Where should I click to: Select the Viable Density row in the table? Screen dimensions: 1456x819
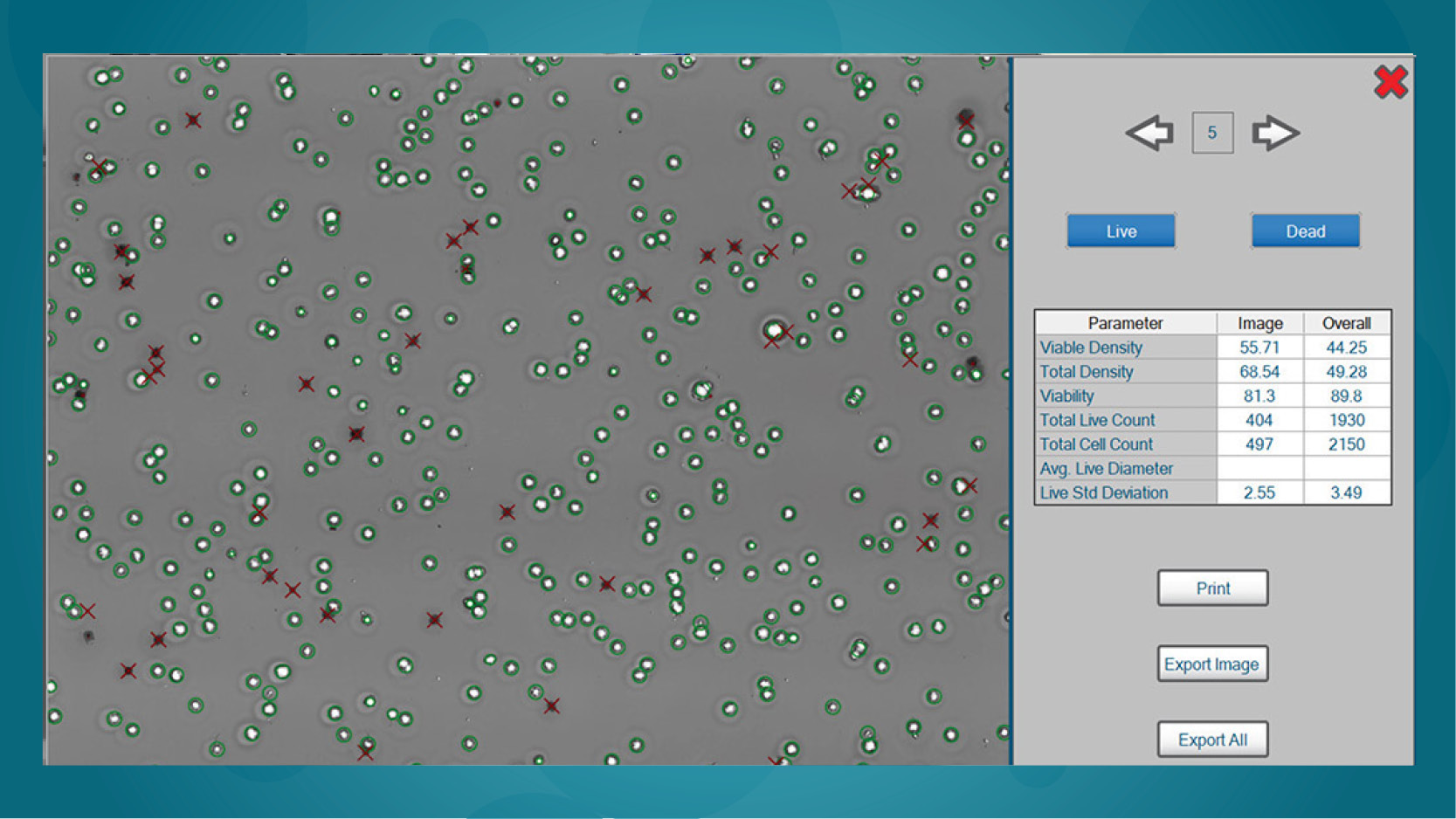[1091, 347]
